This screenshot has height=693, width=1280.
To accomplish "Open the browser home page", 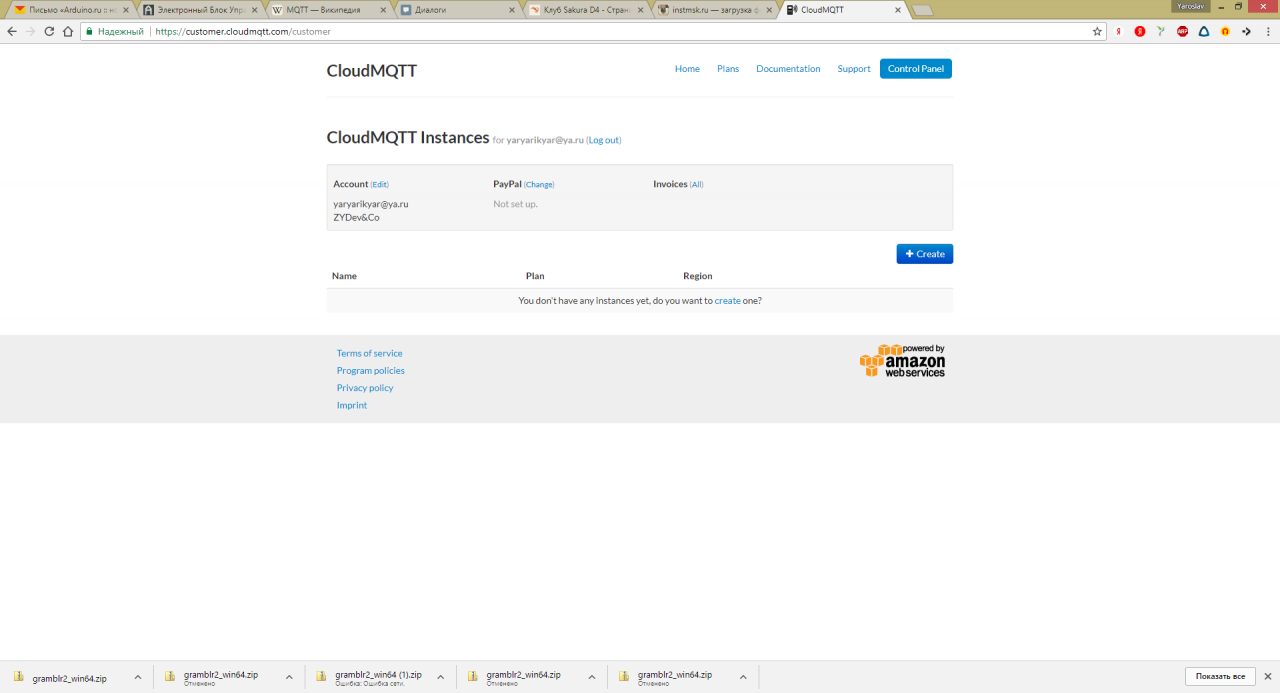I will [68, 31].
